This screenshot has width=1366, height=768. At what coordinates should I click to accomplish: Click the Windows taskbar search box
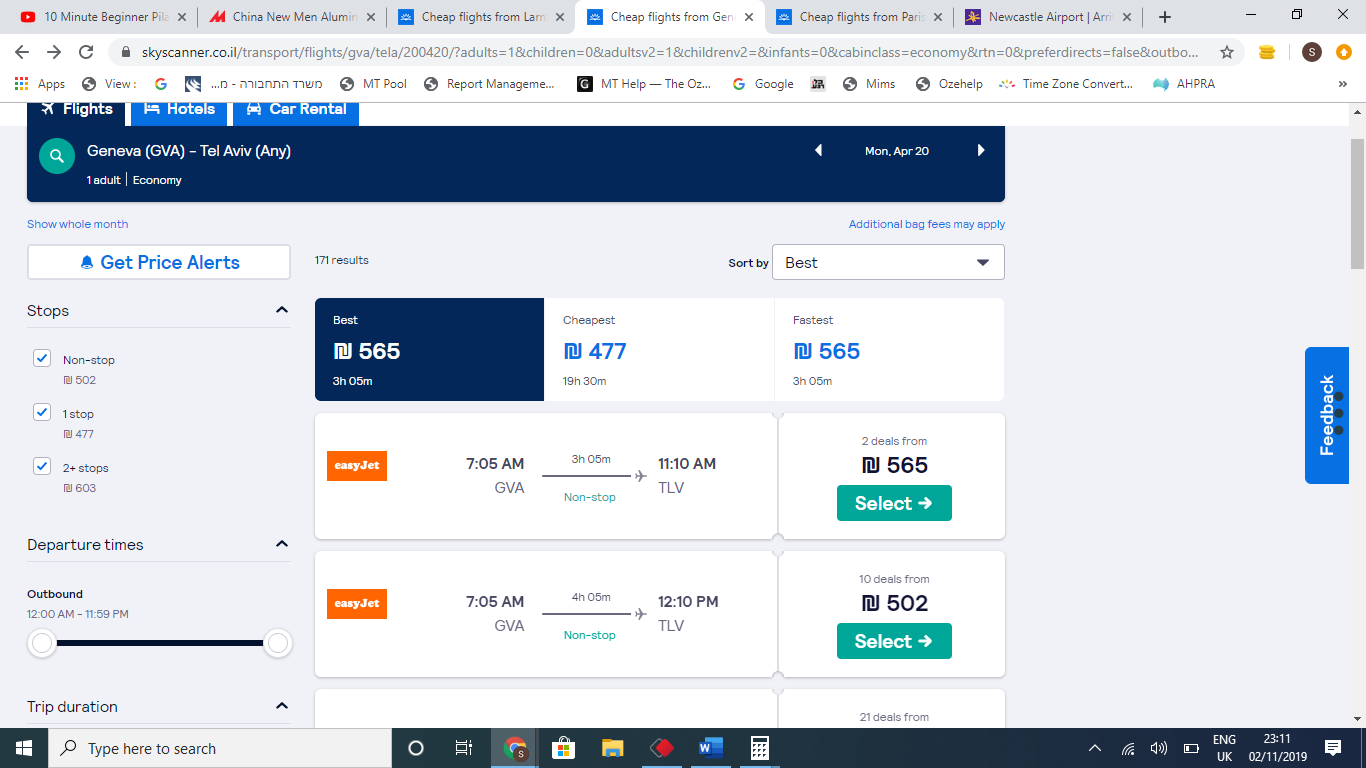coord(220,748)
